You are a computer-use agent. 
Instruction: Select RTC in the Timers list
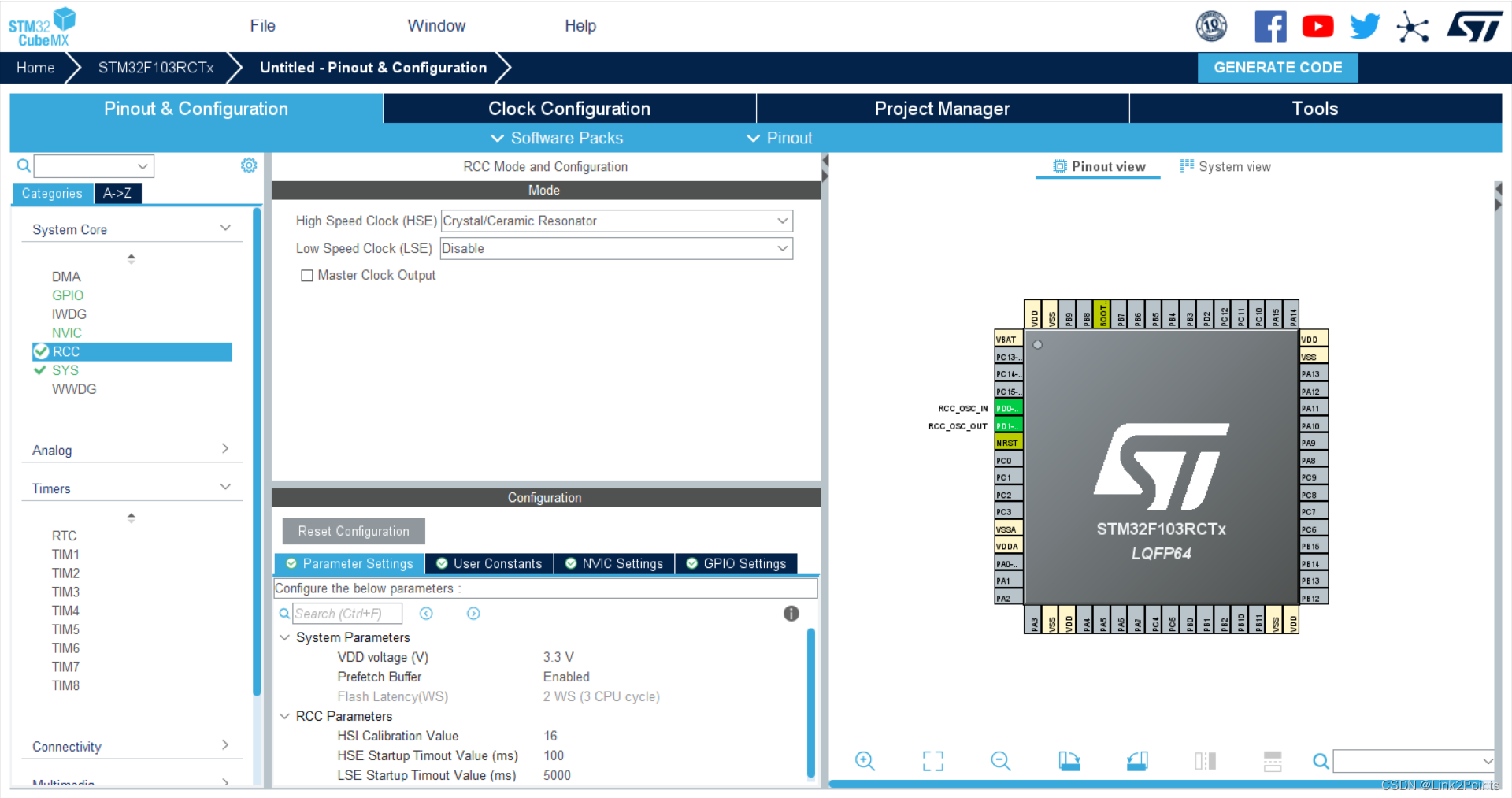point(64,536)
